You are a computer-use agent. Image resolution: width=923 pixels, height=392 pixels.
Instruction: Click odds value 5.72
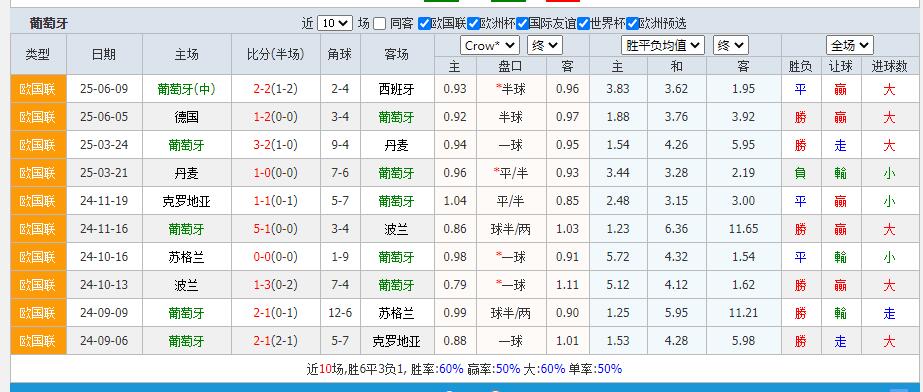618,257
